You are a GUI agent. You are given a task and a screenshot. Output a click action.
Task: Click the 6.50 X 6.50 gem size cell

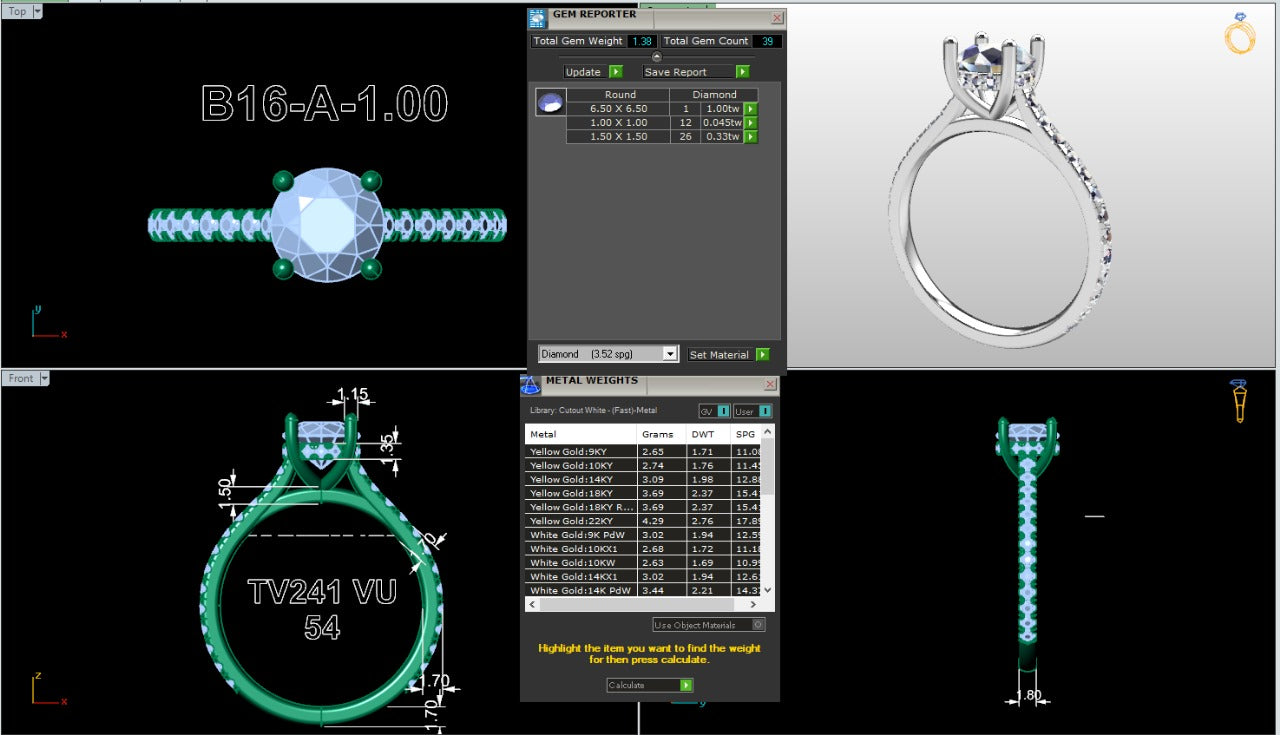pos(618,109)
